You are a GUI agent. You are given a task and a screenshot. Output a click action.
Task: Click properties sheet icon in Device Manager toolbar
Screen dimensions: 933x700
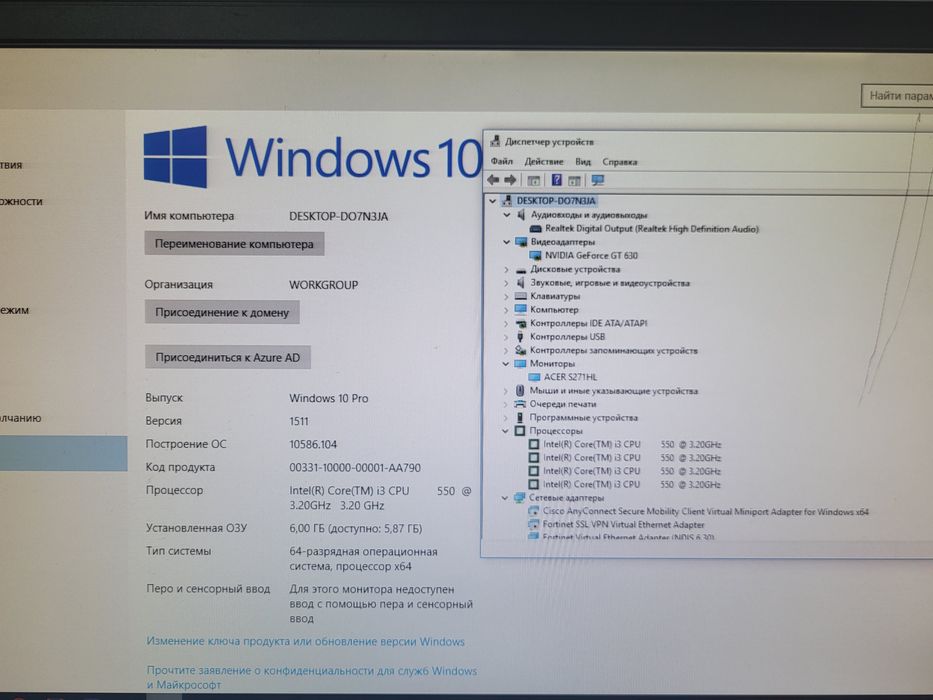click(x=574, y=180)
